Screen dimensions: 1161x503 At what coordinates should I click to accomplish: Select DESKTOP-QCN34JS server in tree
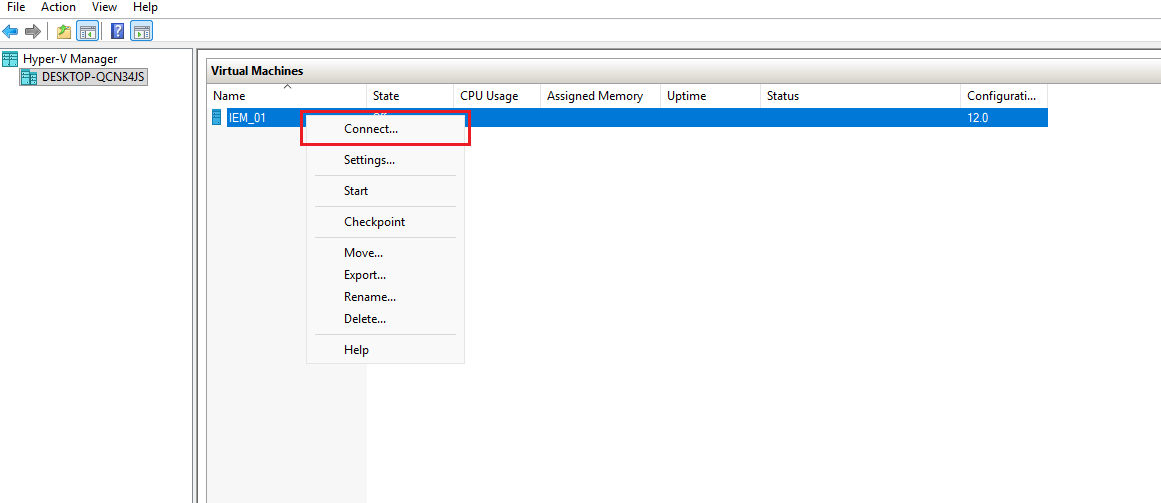tap(93, 77)
